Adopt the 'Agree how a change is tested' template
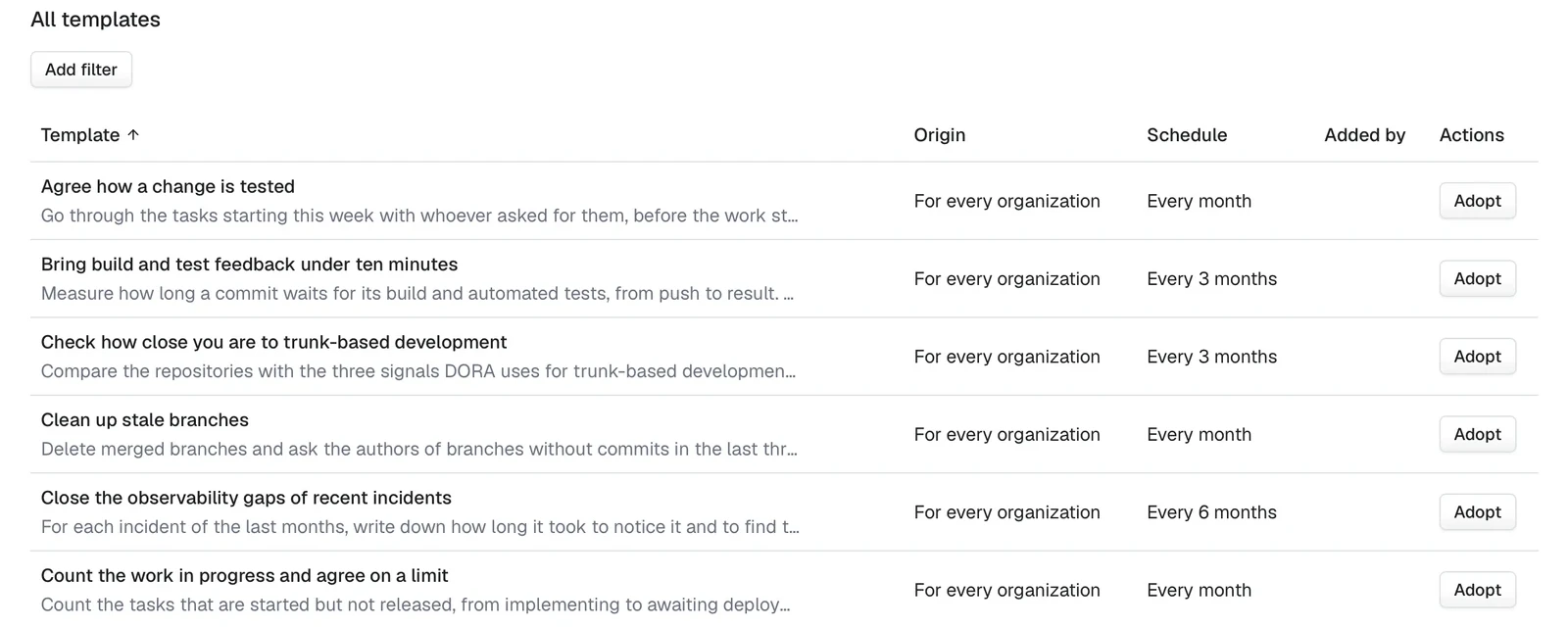Screen dimensions: 1568x628 [1477, 201]
